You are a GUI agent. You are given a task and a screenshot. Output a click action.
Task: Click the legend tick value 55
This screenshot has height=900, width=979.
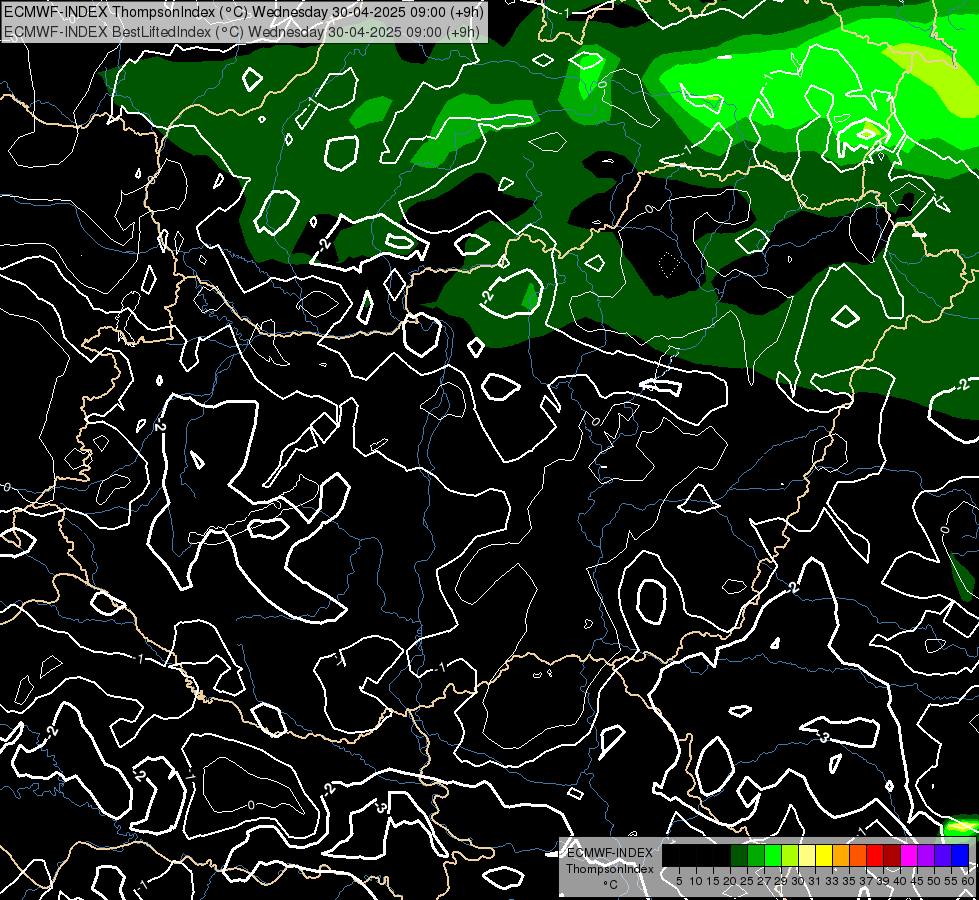pos(951,881)
